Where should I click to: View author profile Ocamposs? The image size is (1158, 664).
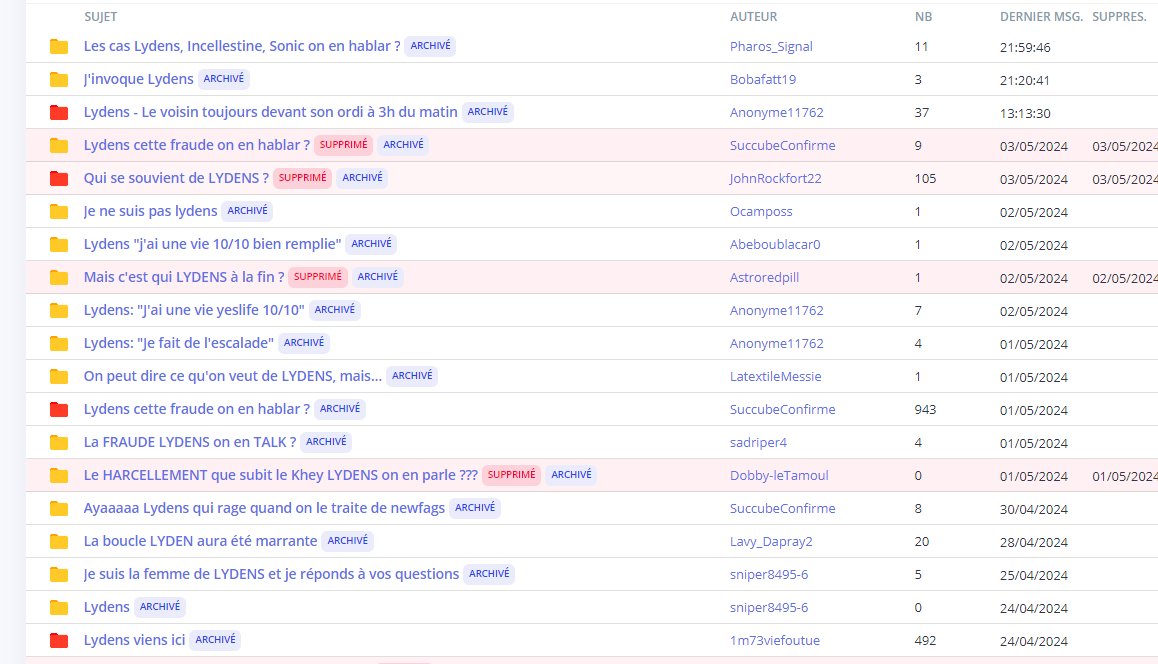(x=761, y=212)
